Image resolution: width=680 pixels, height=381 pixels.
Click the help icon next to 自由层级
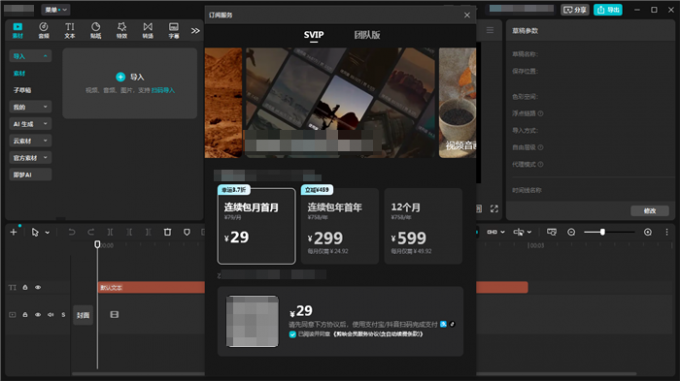(x=540, y=147)
